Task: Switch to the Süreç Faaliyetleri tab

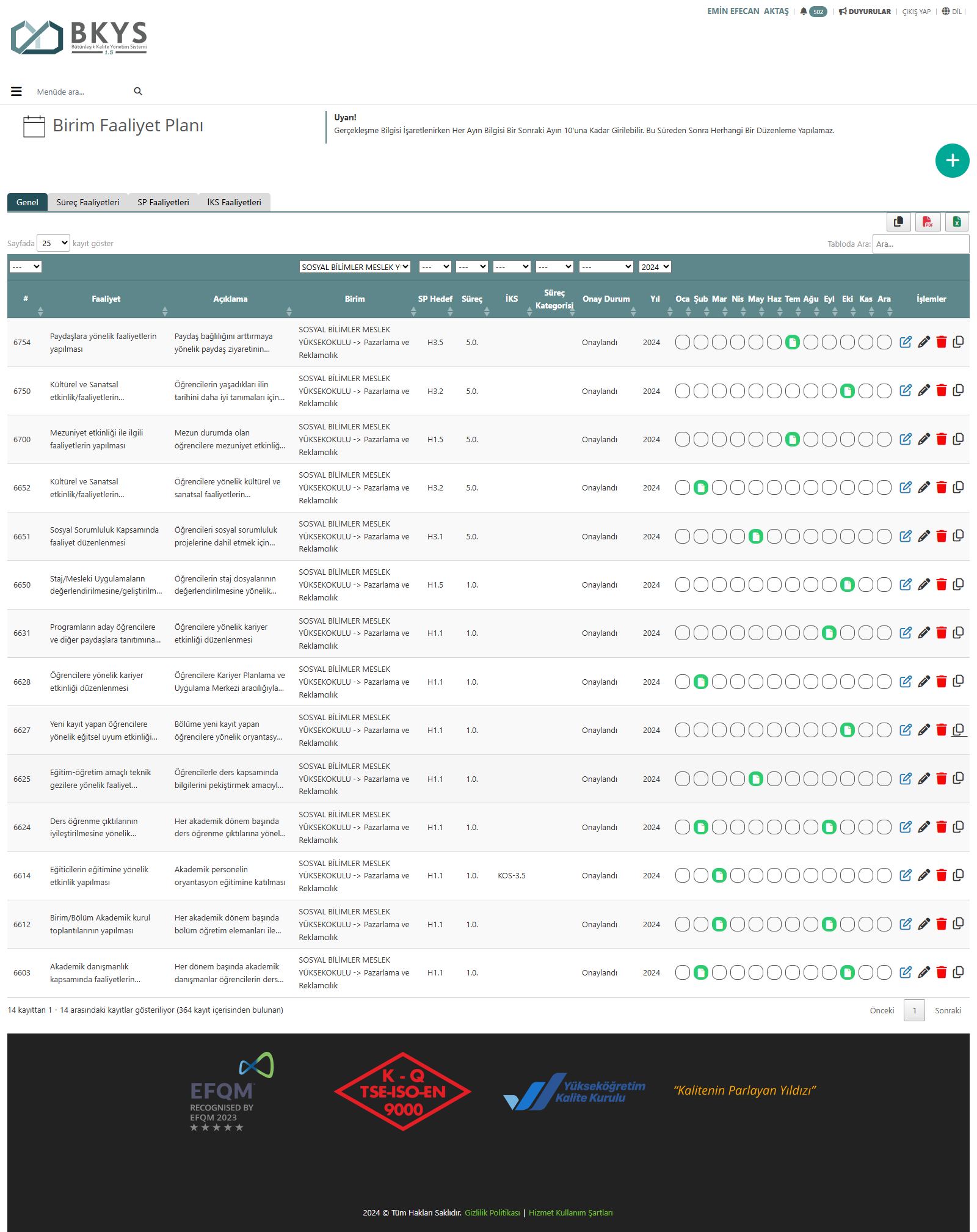Action: click(88, 202)
